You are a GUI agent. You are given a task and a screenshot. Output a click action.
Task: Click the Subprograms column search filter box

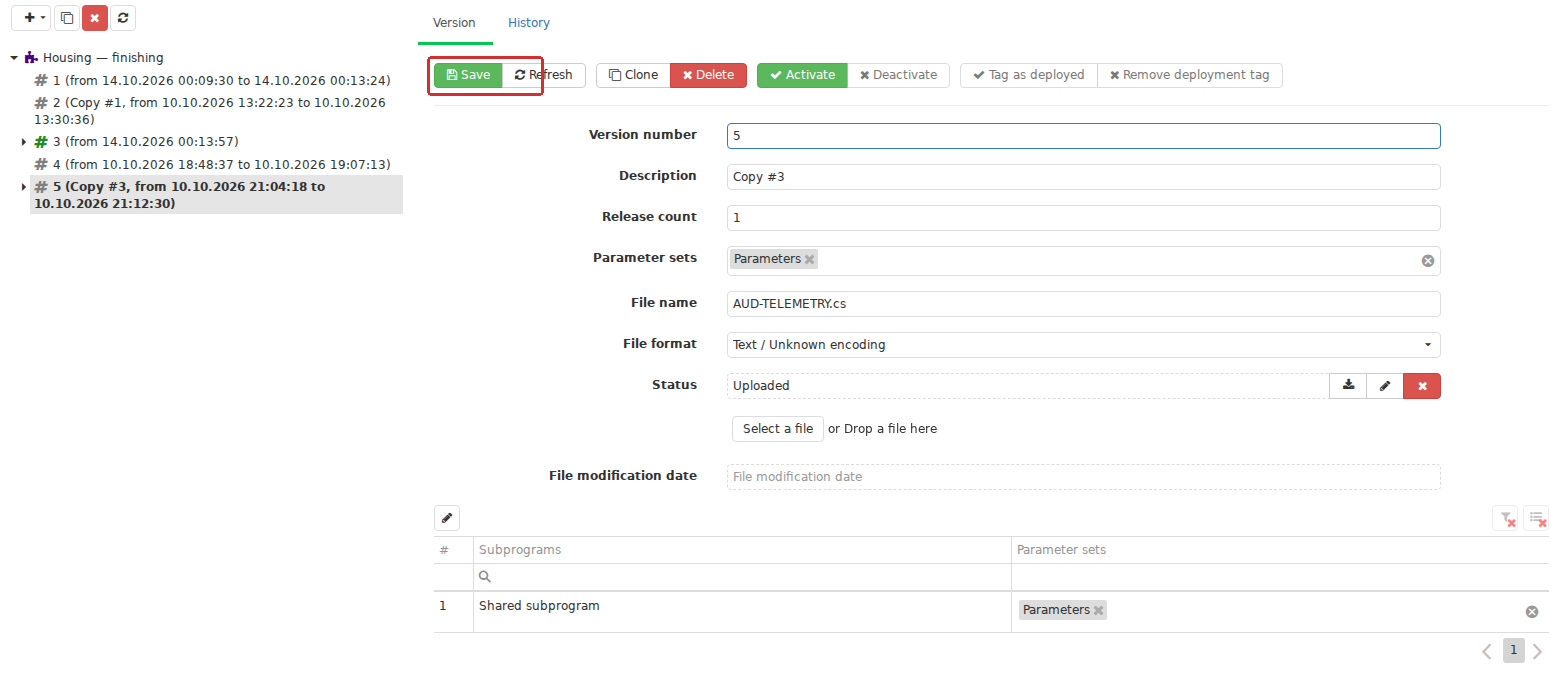click(x=742, y=577)
